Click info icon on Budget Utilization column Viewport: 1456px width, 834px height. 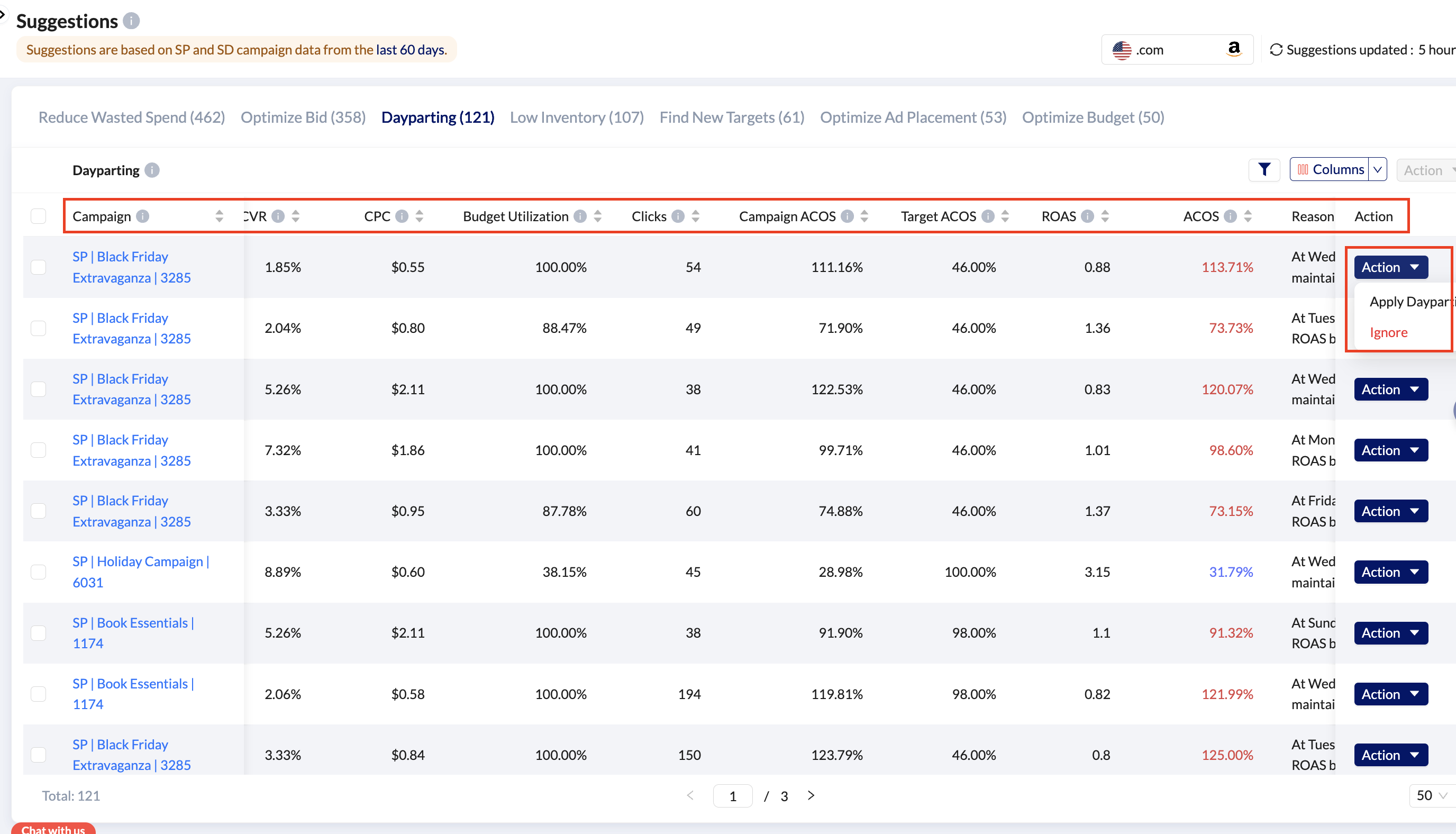(x=580, y=216)
